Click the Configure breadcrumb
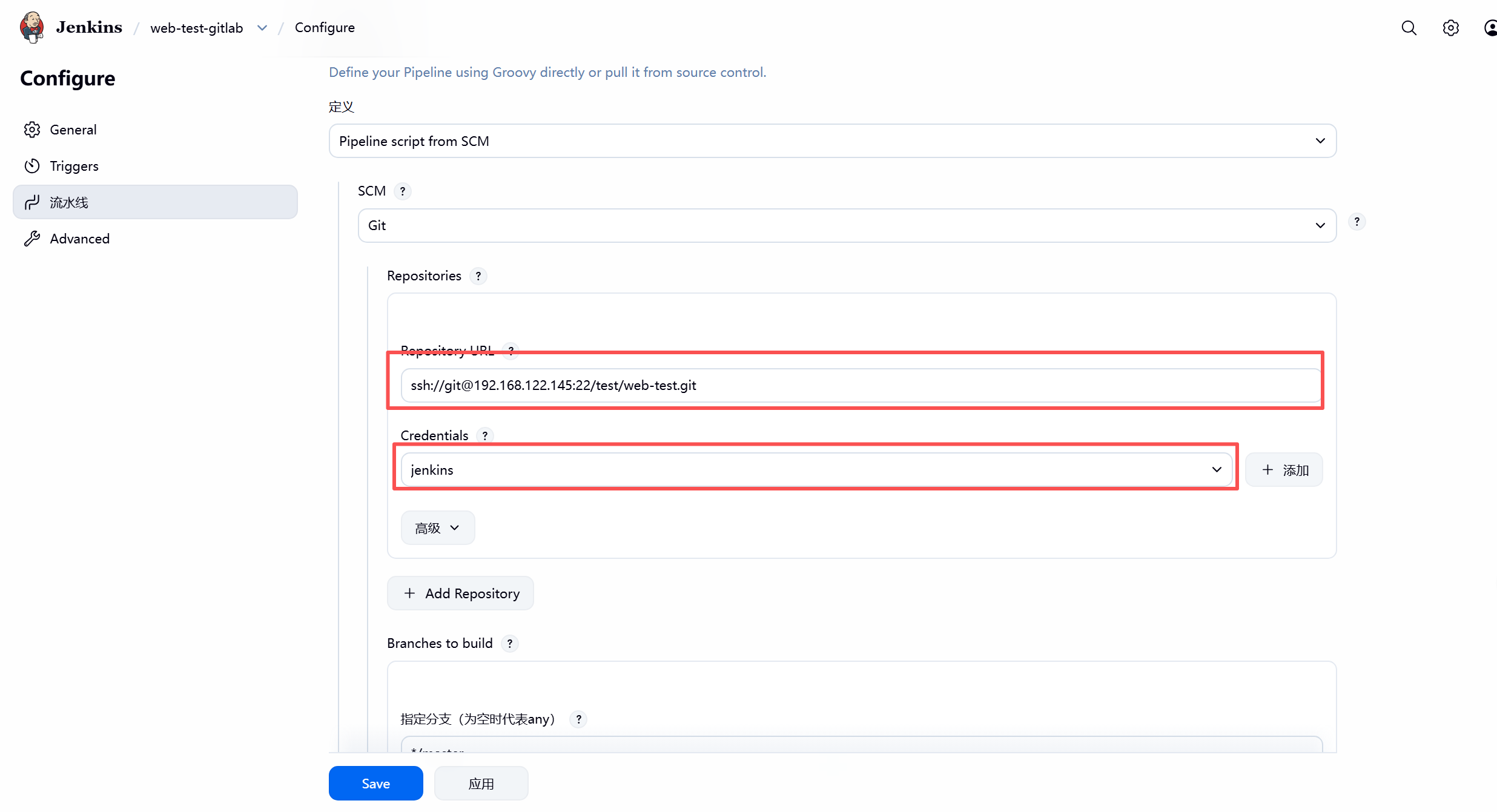This screenshot has height=812, width=1497. (x=325, y=28)
